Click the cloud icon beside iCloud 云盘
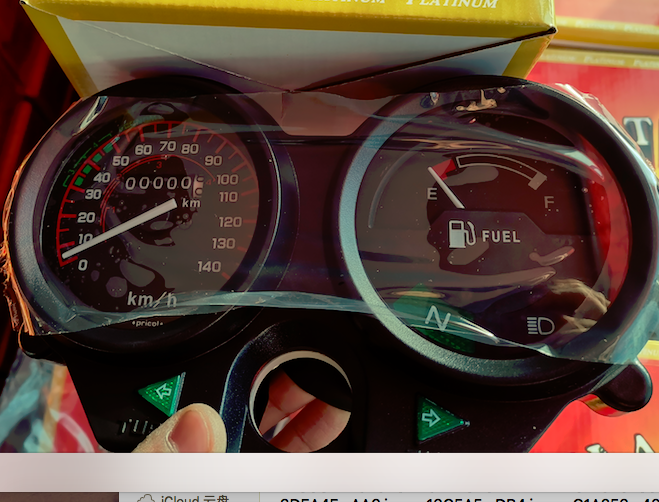 [x=146, y=497]
